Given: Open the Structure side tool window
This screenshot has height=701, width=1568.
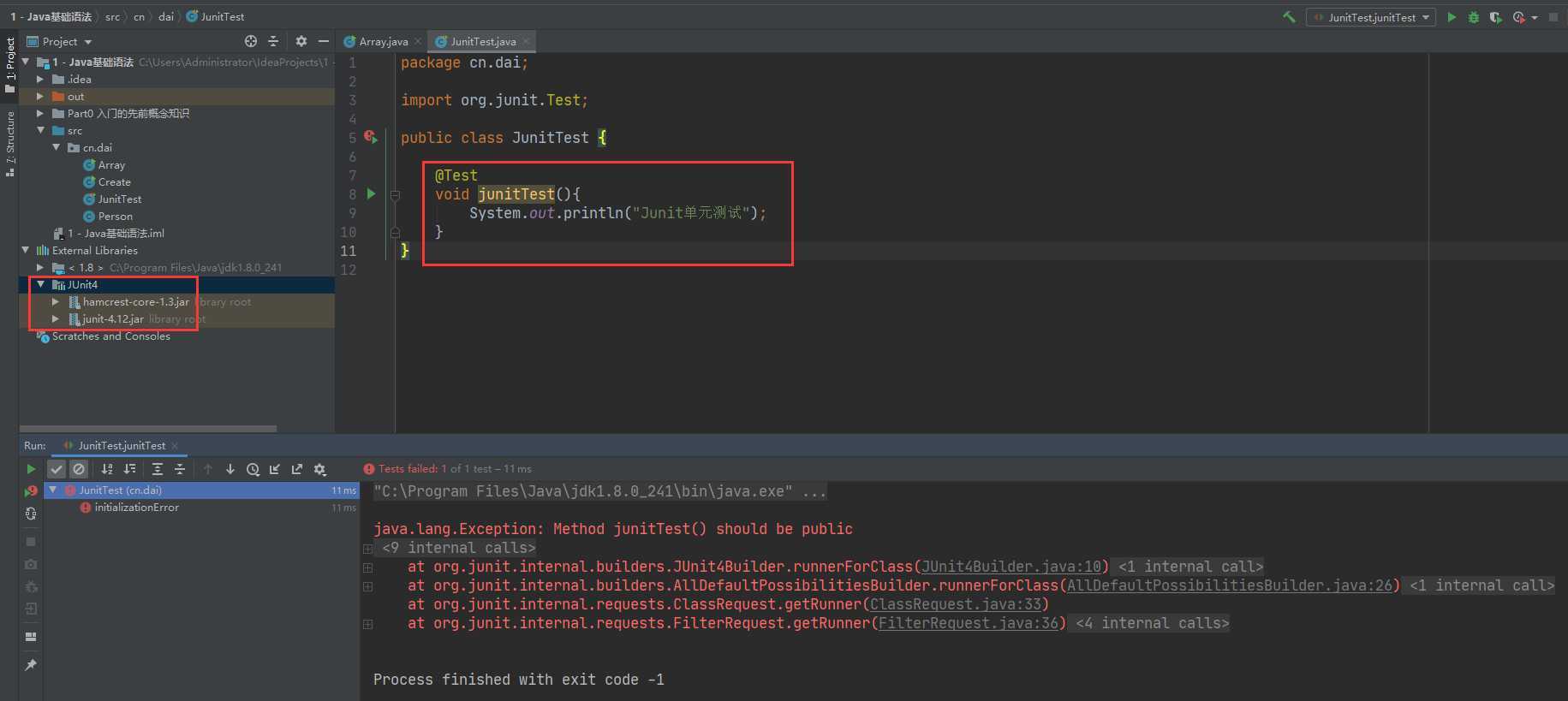Looking at the screenshot, I should pyautogui.click(x=9, y=143).
